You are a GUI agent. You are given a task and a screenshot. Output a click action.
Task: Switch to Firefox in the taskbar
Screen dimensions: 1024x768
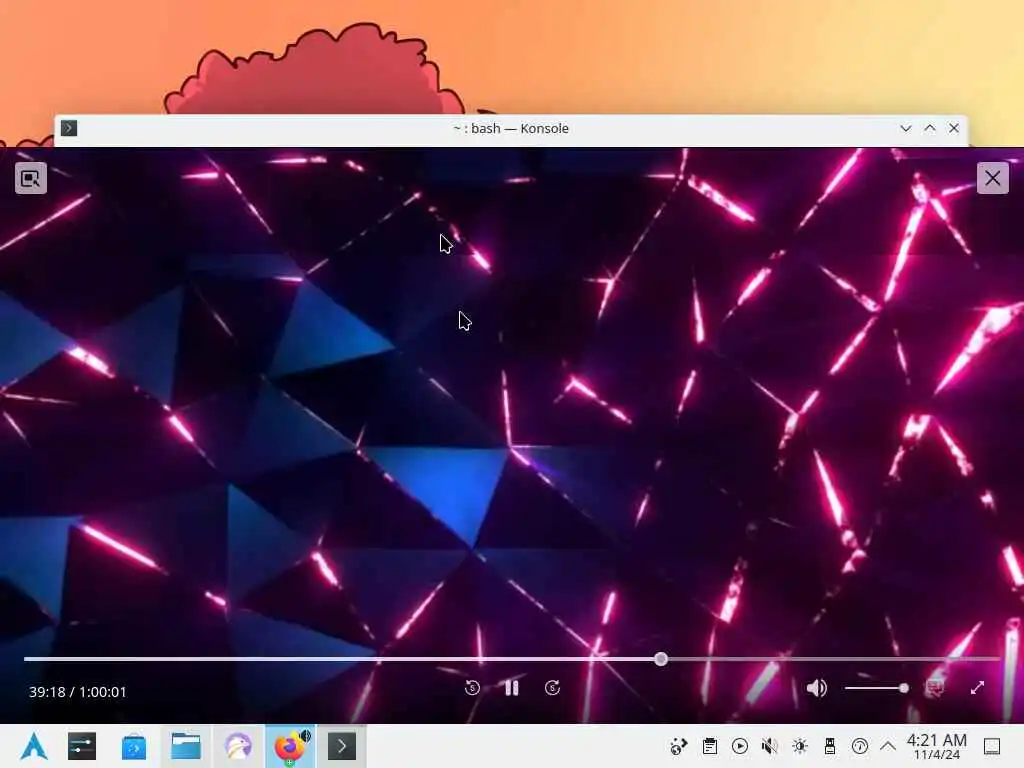click(x=290, y=746)
